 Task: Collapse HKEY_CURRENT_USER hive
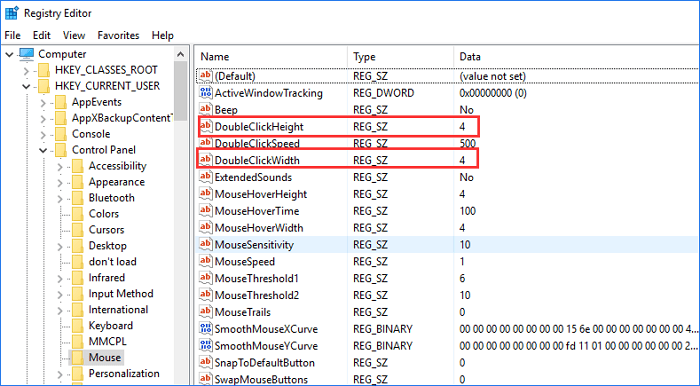pos(26,87)
